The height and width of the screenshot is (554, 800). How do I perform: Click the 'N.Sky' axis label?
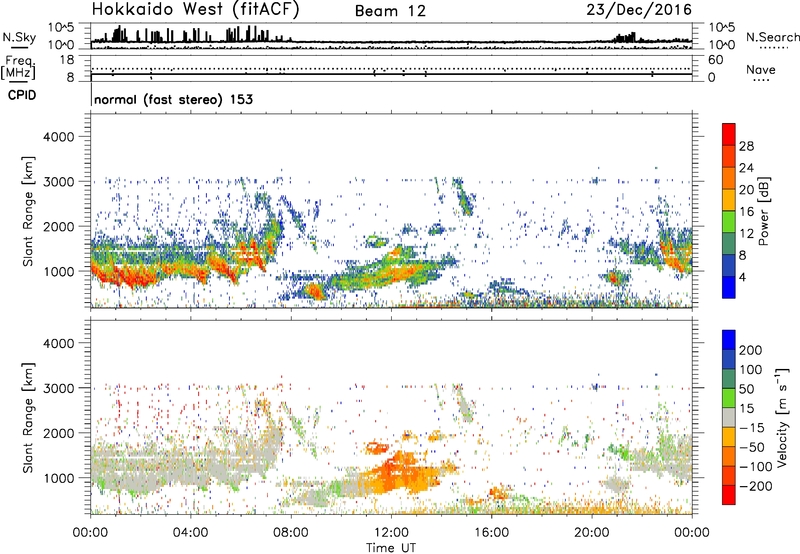pyautogui.click(x=19, y=37)
